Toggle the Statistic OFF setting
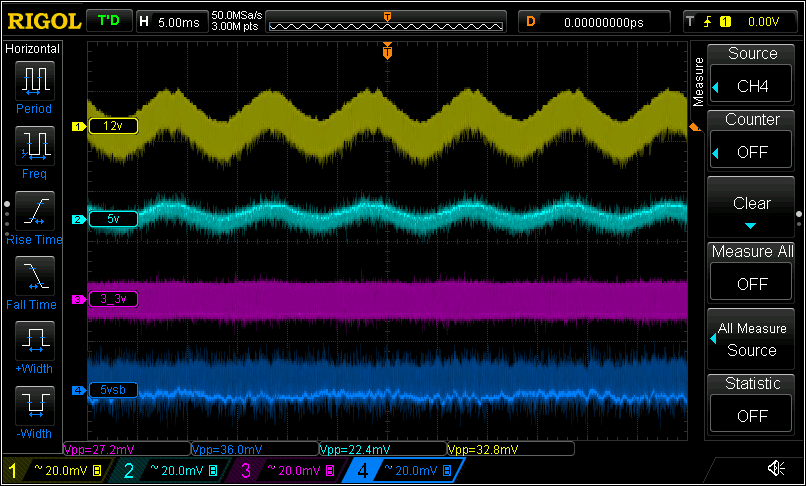The image size is (806, 486). pyautogui.click(x=751, y=404)
